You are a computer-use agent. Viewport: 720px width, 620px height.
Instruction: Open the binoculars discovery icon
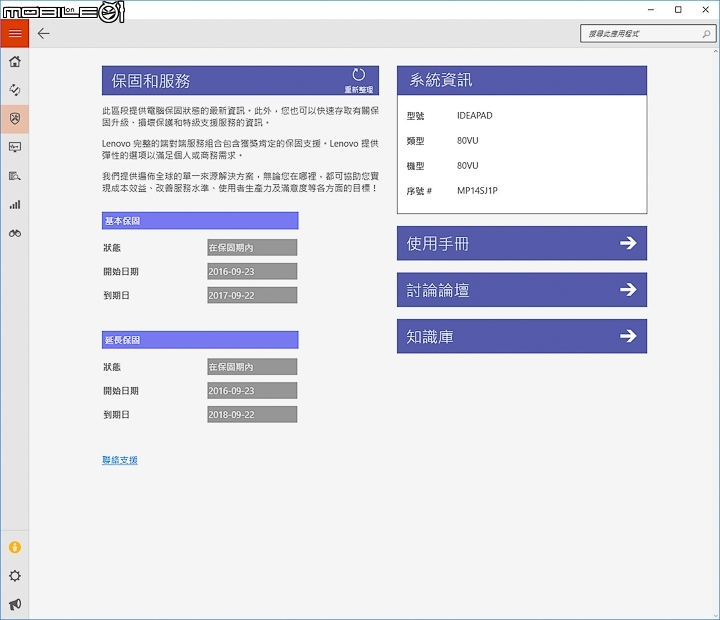pyautogui.click(x=15, y=233)
